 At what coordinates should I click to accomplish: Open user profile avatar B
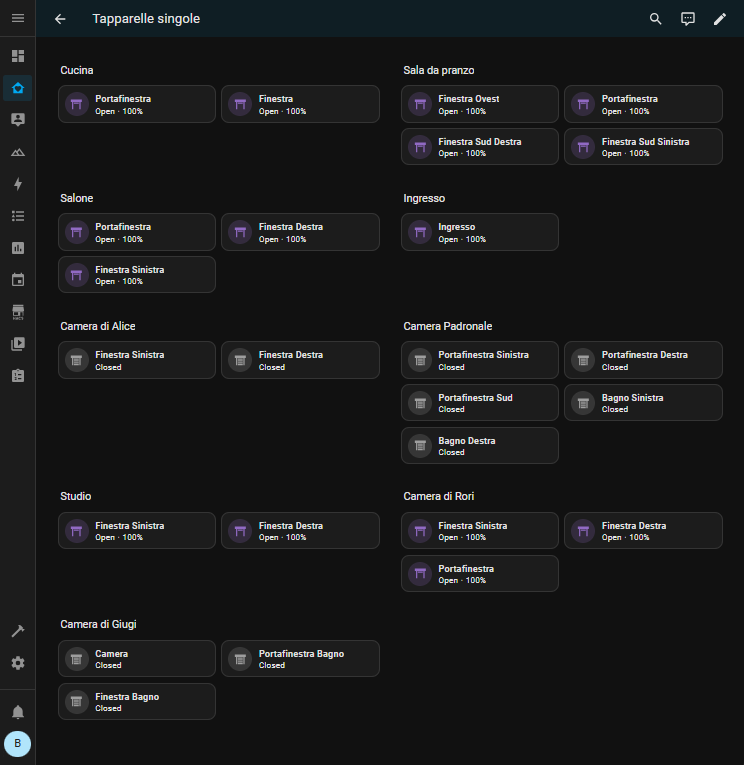17,744
